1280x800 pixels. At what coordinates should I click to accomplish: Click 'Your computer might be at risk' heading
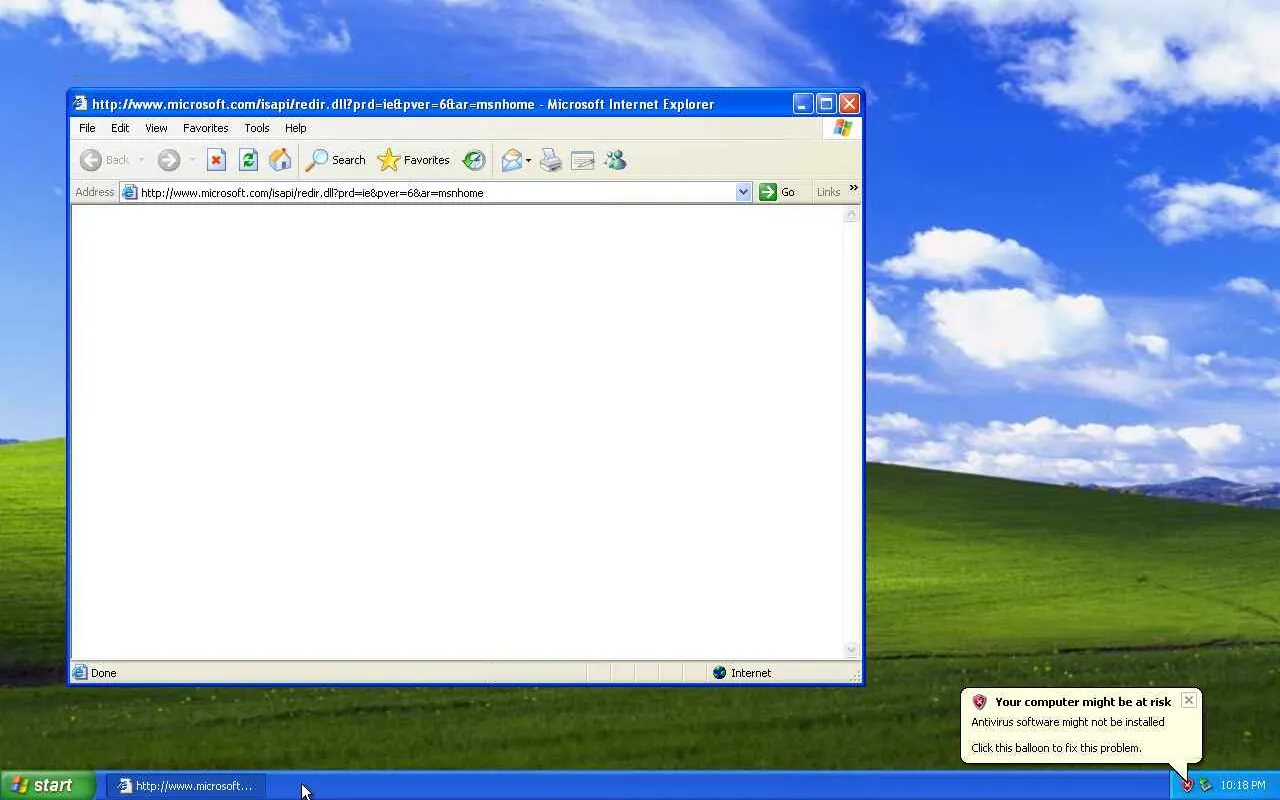pyautogui.click(x=1083, y=702)
